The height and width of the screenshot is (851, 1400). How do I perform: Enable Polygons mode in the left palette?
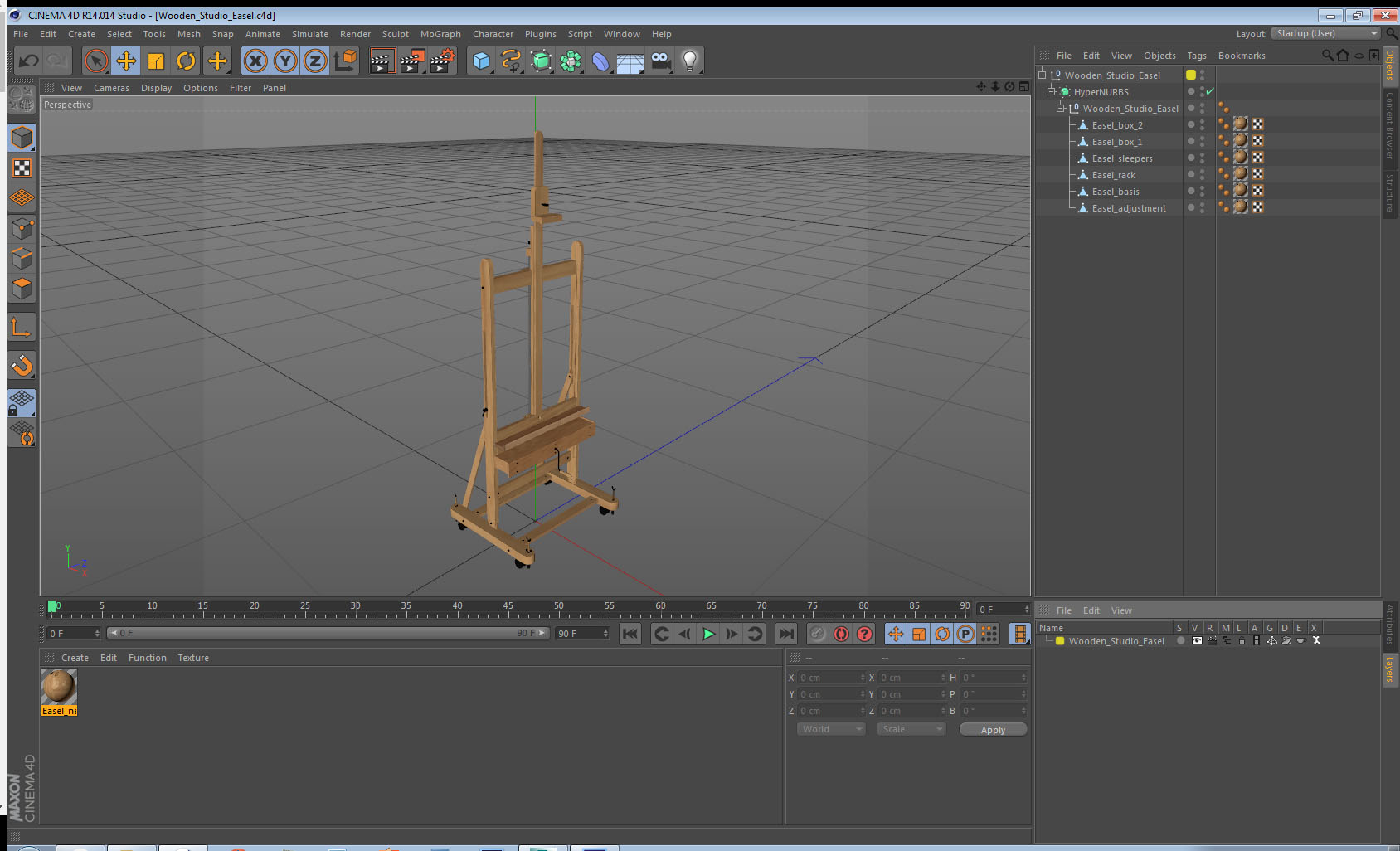coord(22,289)
